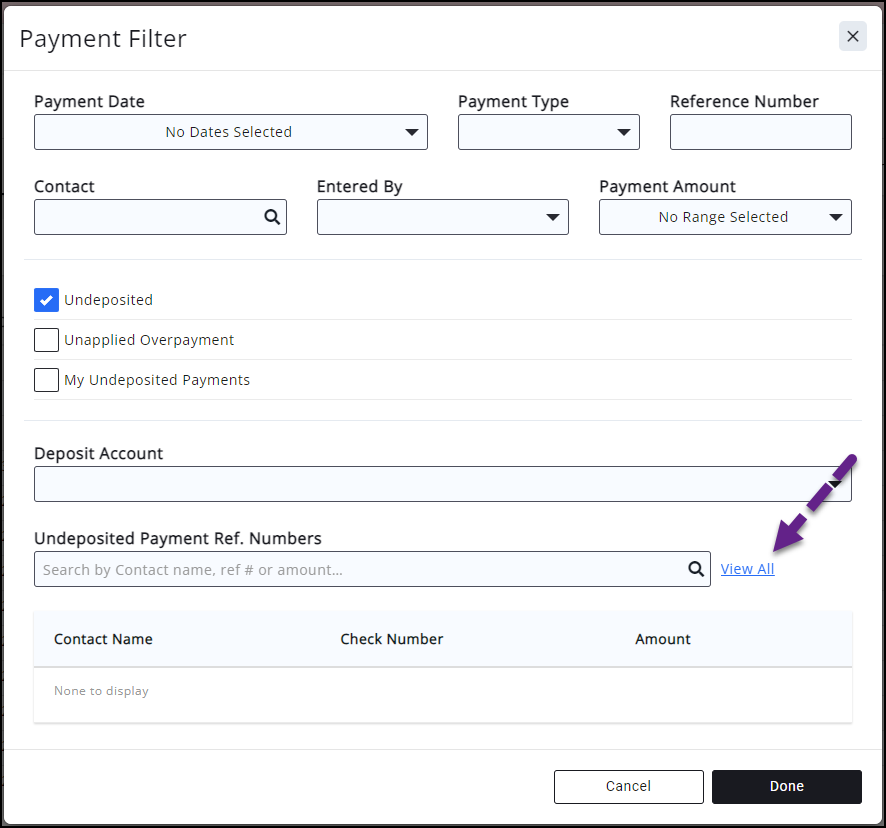Enable the Unapplied Overpayment checkbox
This screenshot has width=886, height=828.
tap(46, 340)
